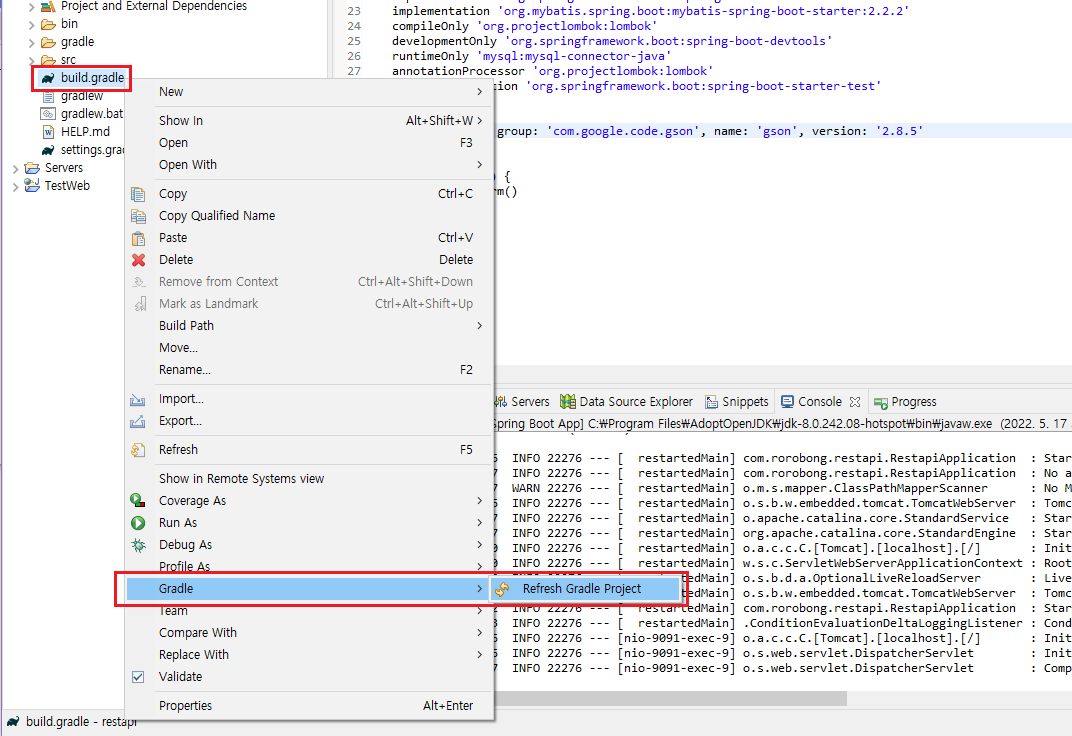Click the Copy icon in context menu
This screenshot has height=736, width=1072.
click(x=138, y=194)
